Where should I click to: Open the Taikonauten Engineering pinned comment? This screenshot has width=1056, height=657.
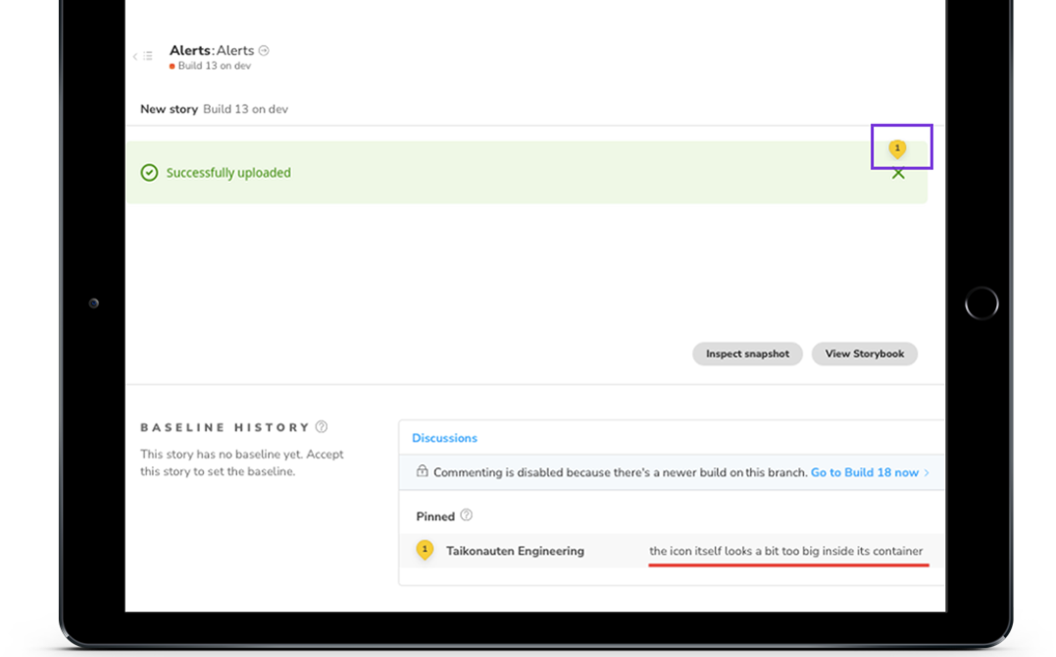pyautogui.click(x=515, y=551)
